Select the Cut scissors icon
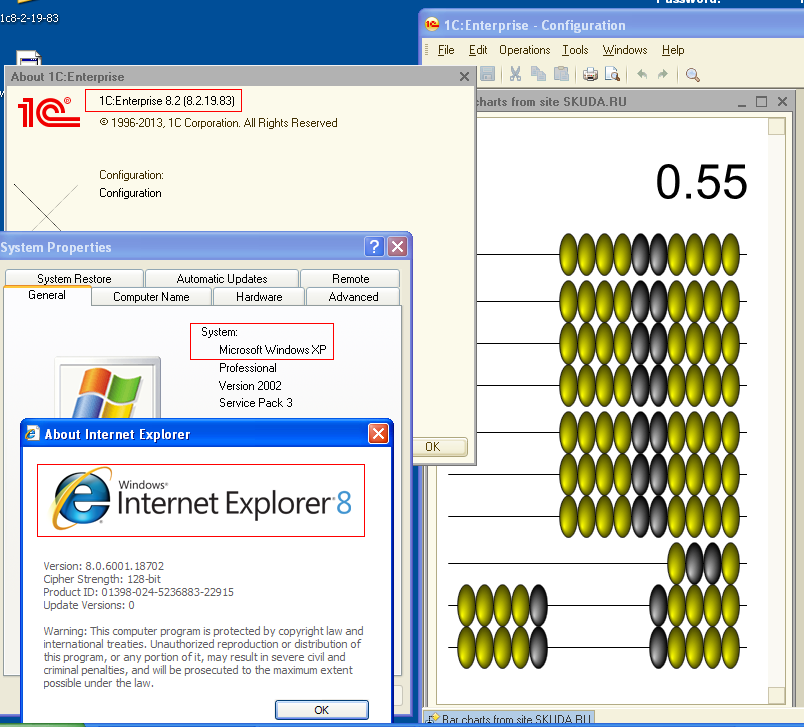This screenshot has width=804, height=727. click(515, 74)
